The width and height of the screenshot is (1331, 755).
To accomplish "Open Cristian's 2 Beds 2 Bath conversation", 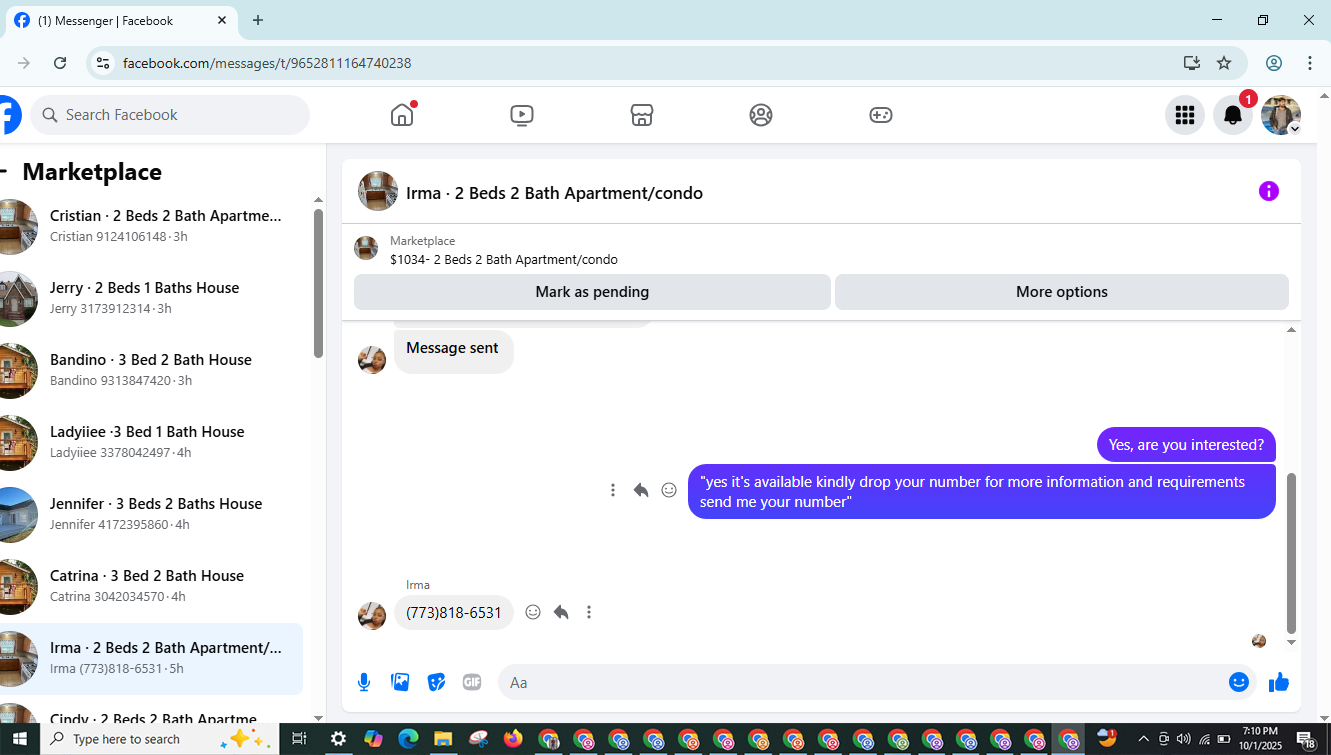I will [x=152, y=226].
